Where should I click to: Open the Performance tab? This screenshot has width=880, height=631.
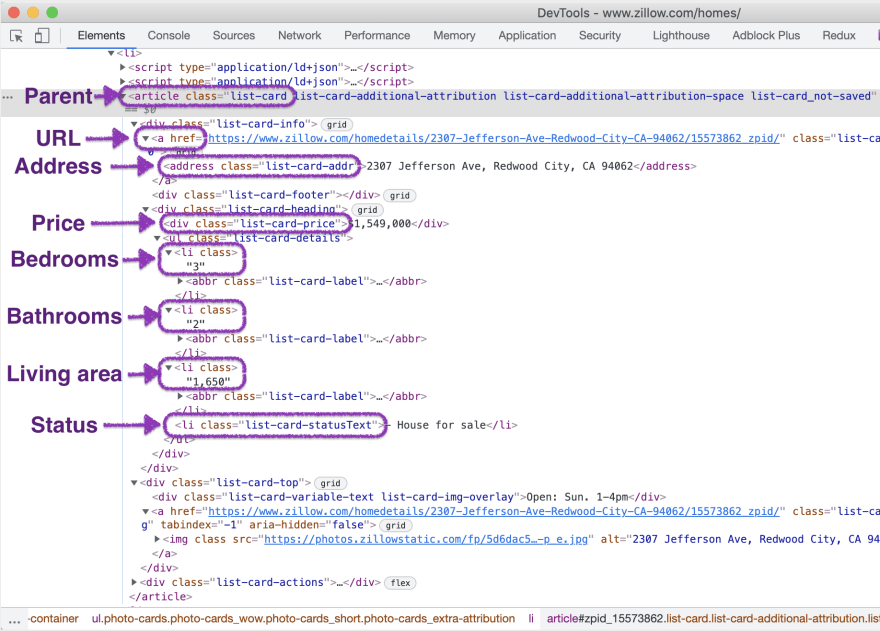point(377,35)
